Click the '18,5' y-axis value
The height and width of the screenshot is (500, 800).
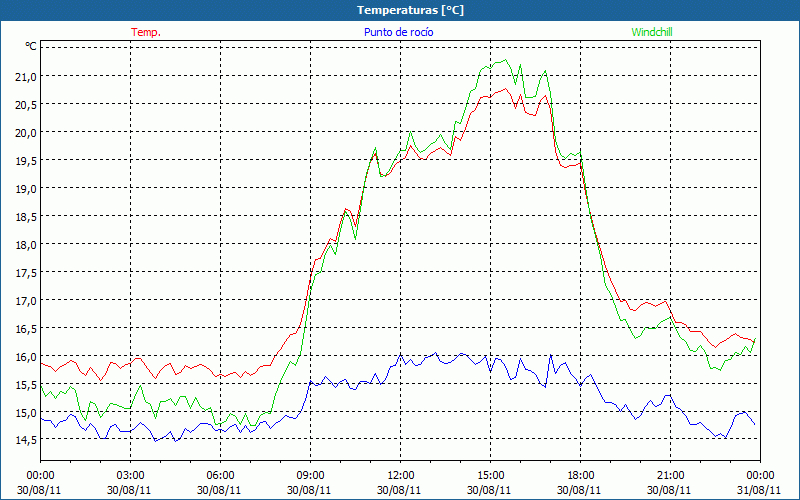26,217
